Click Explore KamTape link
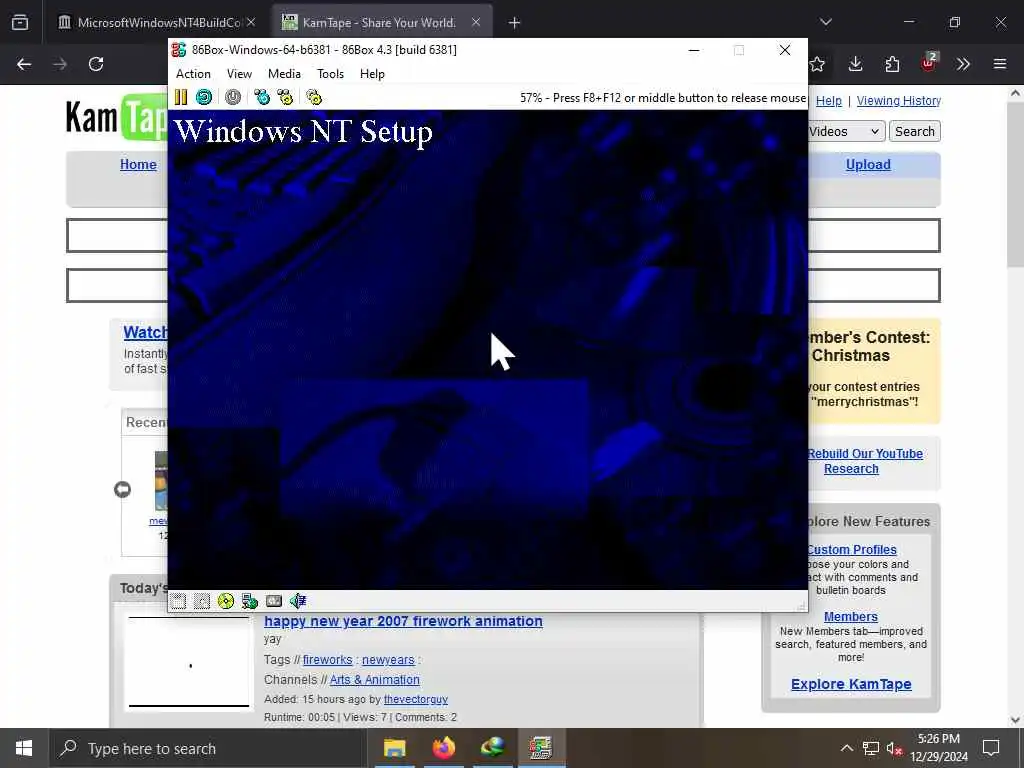The width and height of the screenshot is (1024, 768). 851,684
